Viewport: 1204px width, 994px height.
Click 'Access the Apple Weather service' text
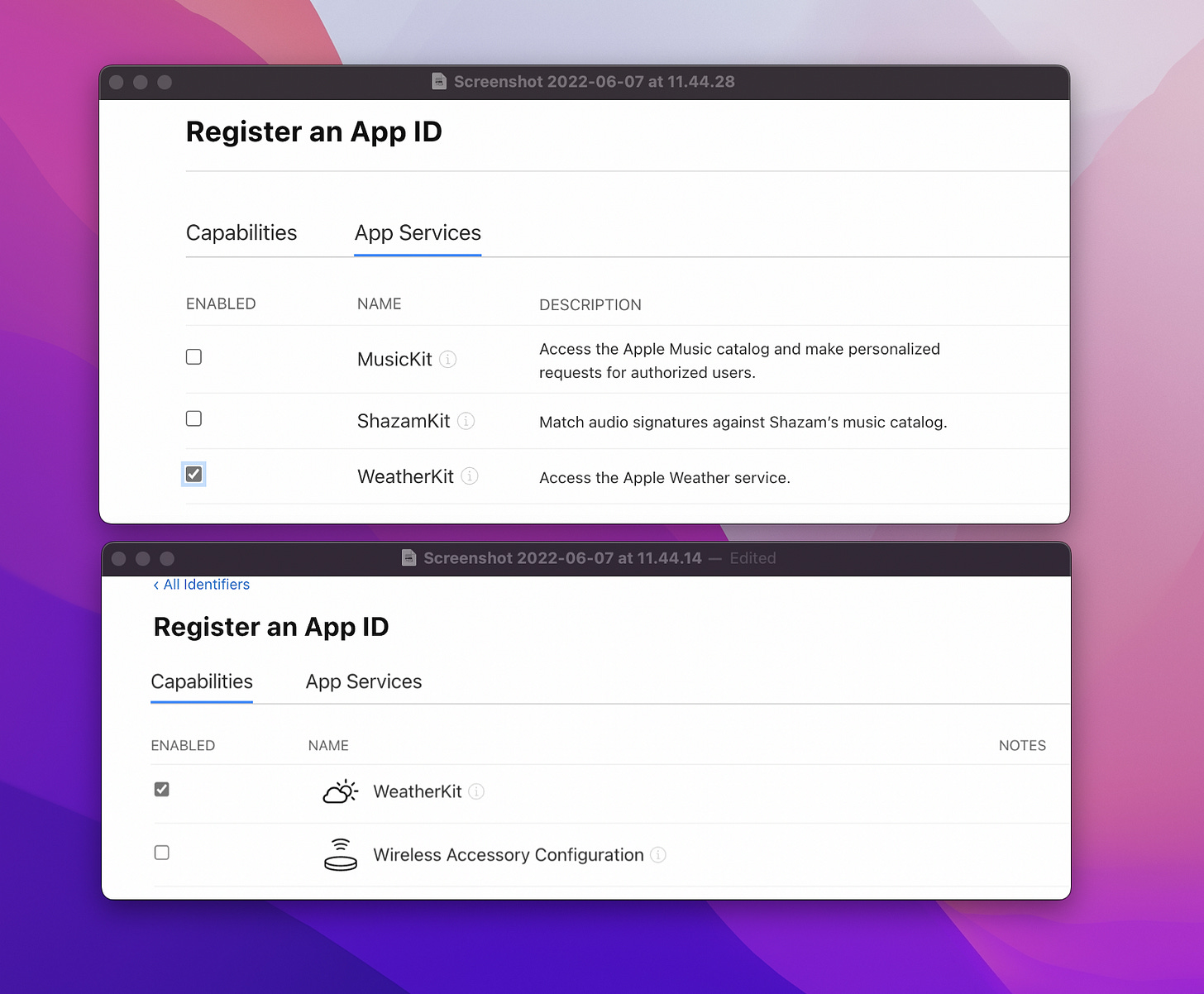(x=665, y=478)
